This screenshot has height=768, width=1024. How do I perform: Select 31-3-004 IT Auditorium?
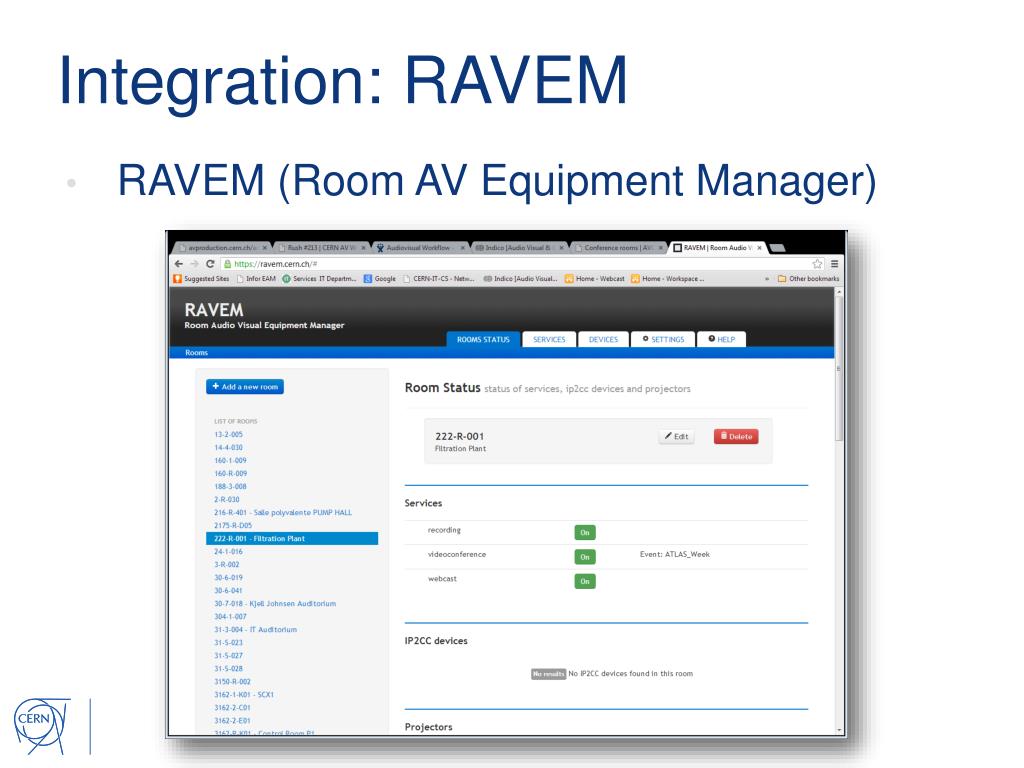click(x=255, y=630)
